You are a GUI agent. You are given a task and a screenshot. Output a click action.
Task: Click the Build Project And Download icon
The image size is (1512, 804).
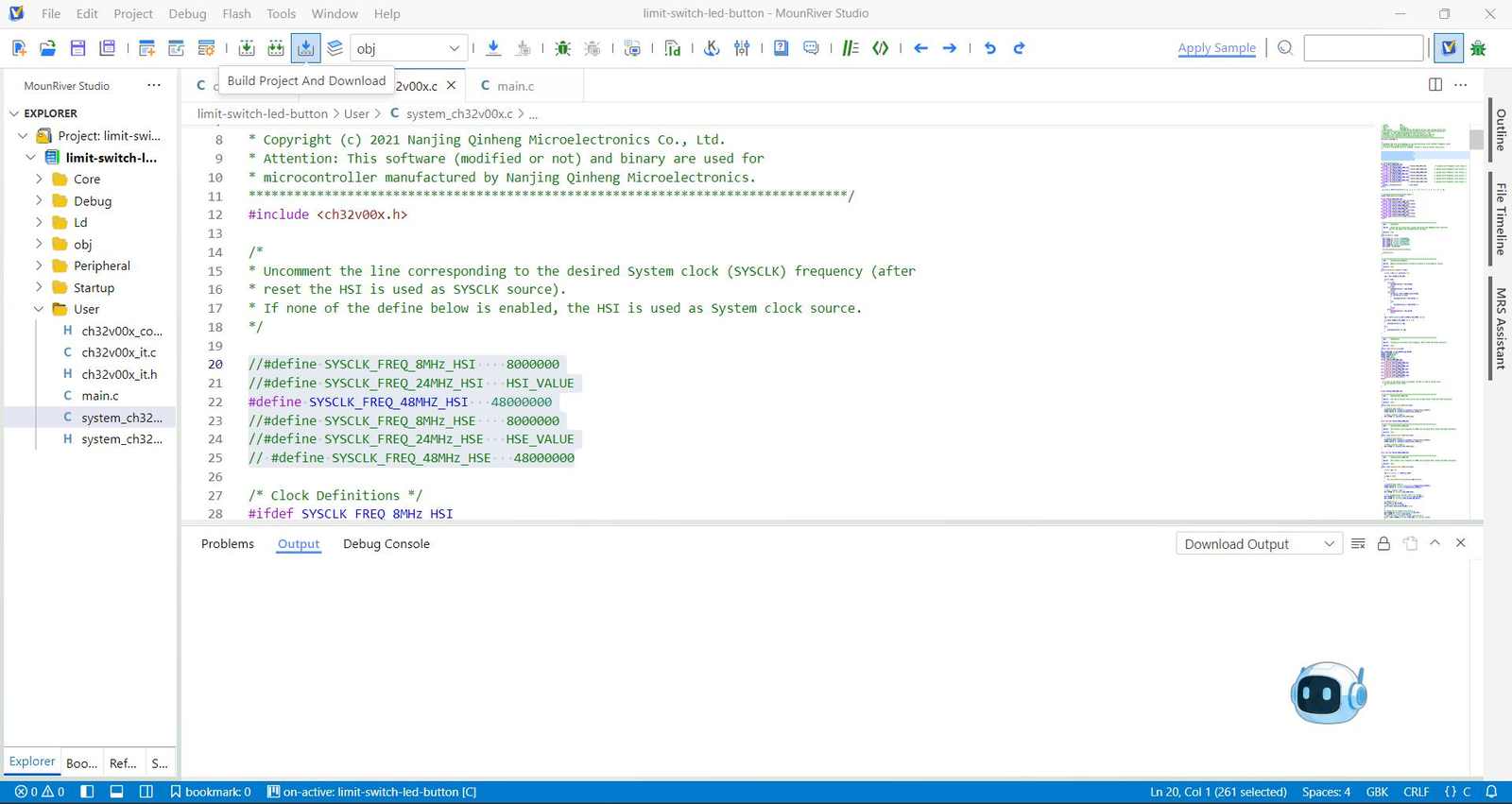point(305,48)
